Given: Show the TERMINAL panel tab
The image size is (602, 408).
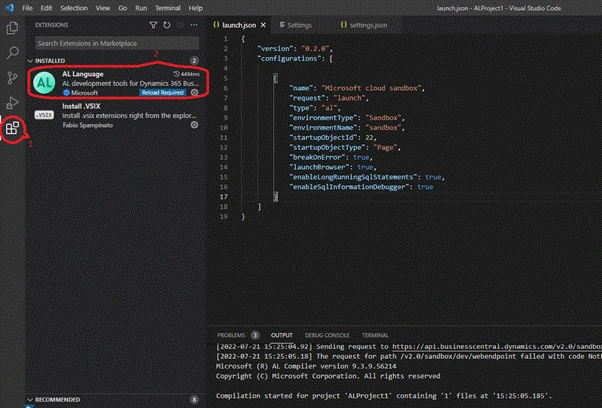Looking at the screenshot, I should coord(375,335).
